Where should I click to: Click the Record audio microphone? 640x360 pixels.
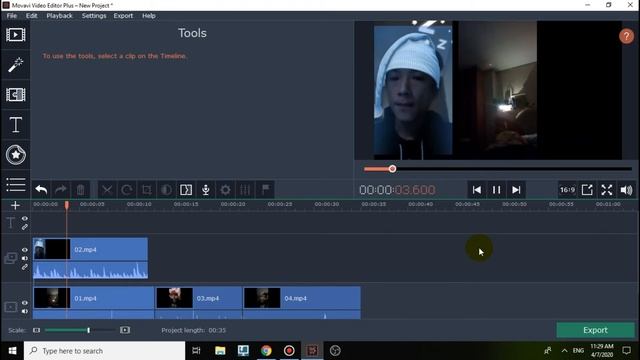click(206, 190)
